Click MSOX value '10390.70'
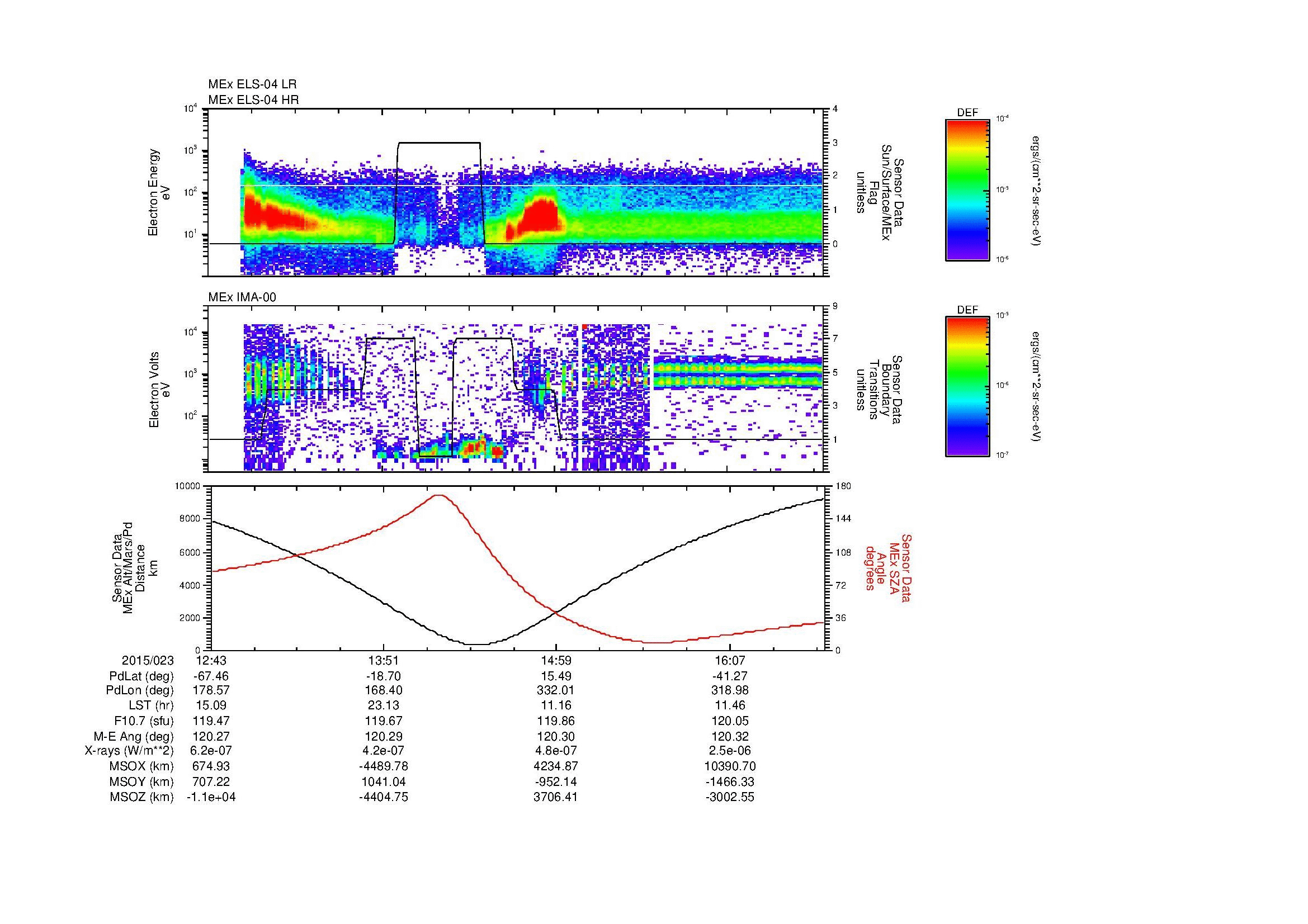Image resolution: width=1308 pixels, height=924 pixels. (x=730, y=766)
